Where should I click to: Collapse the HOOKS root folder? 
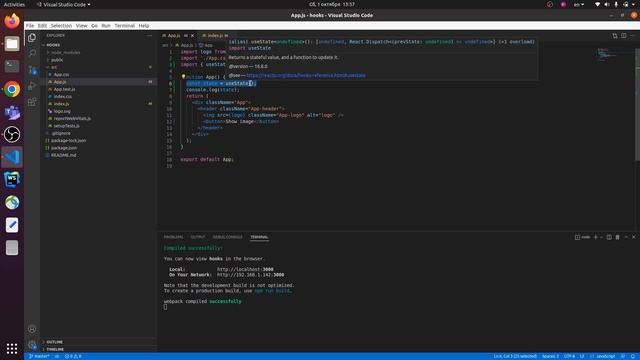[52, 45]
